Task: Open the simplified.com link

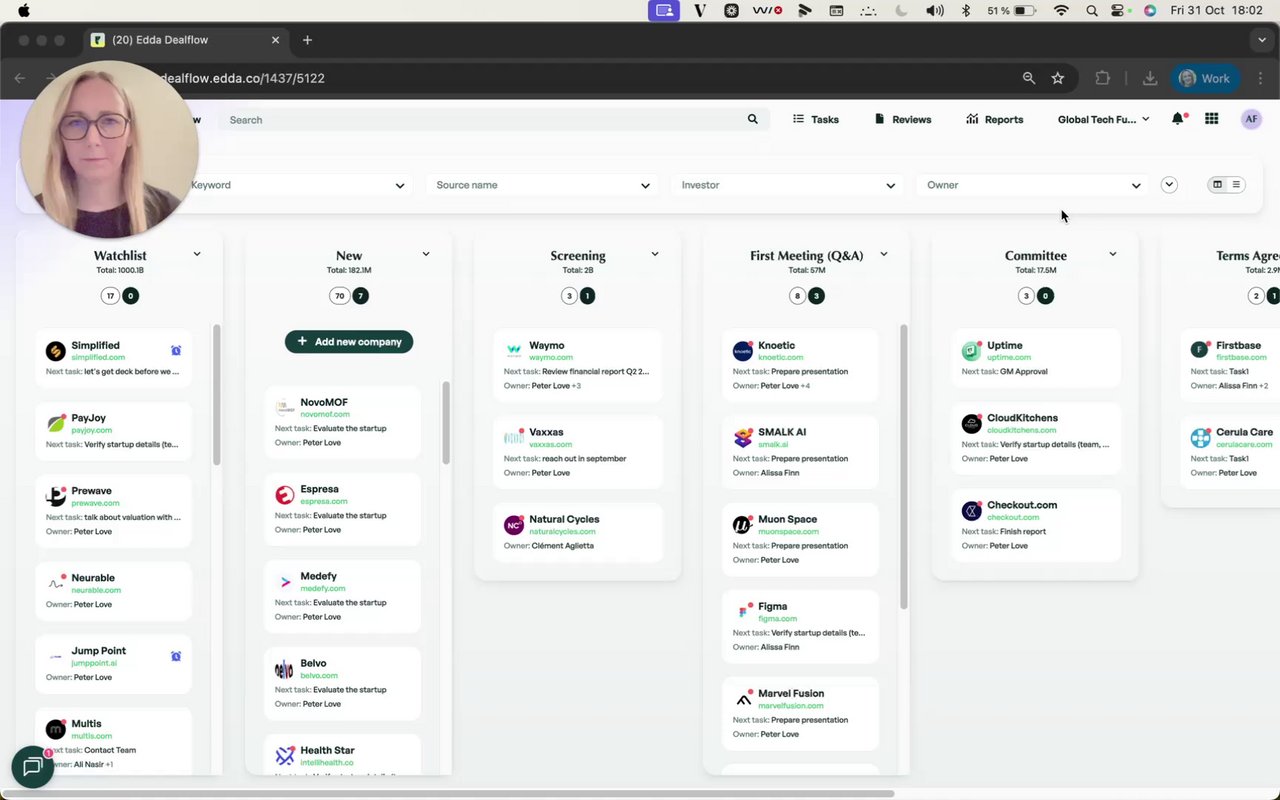Action: click(x=98, y=357)
